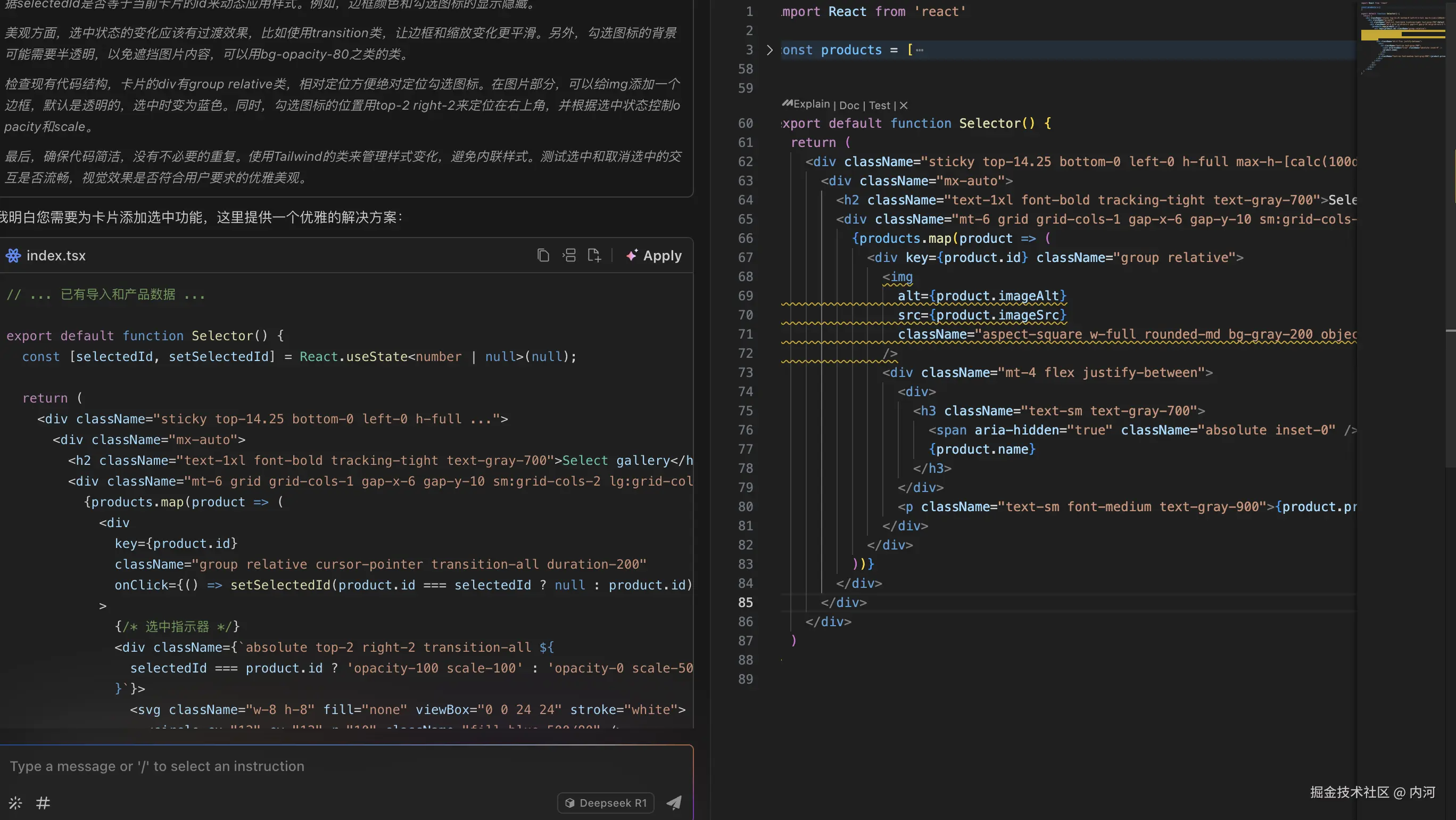This screenshot has width=1456, height=820.
Task: Click the magic wand instruction icon
Action: coord(15,802)
